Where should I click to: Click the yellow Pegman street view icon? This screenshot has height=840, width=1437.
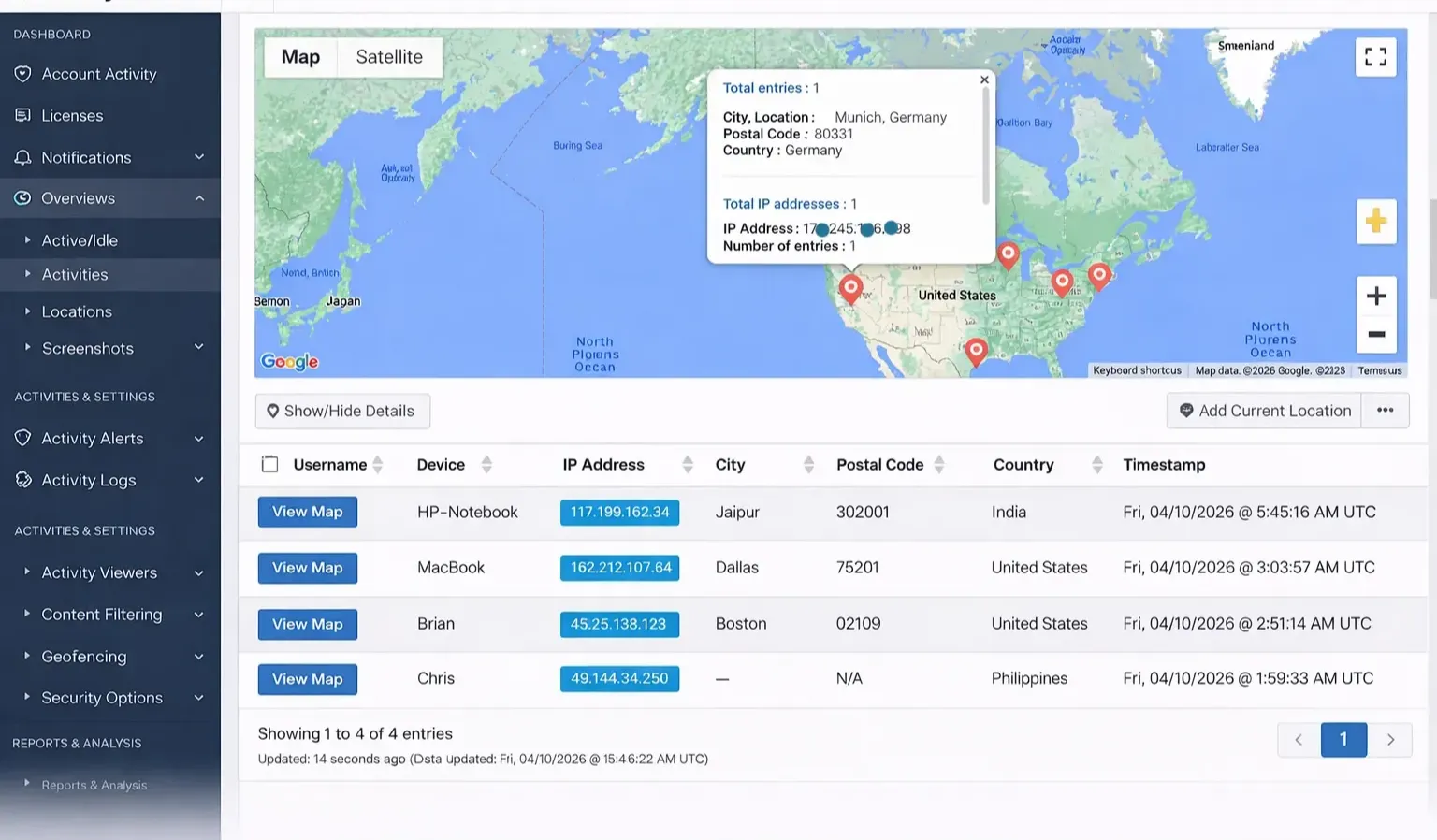click(1375, 222)
